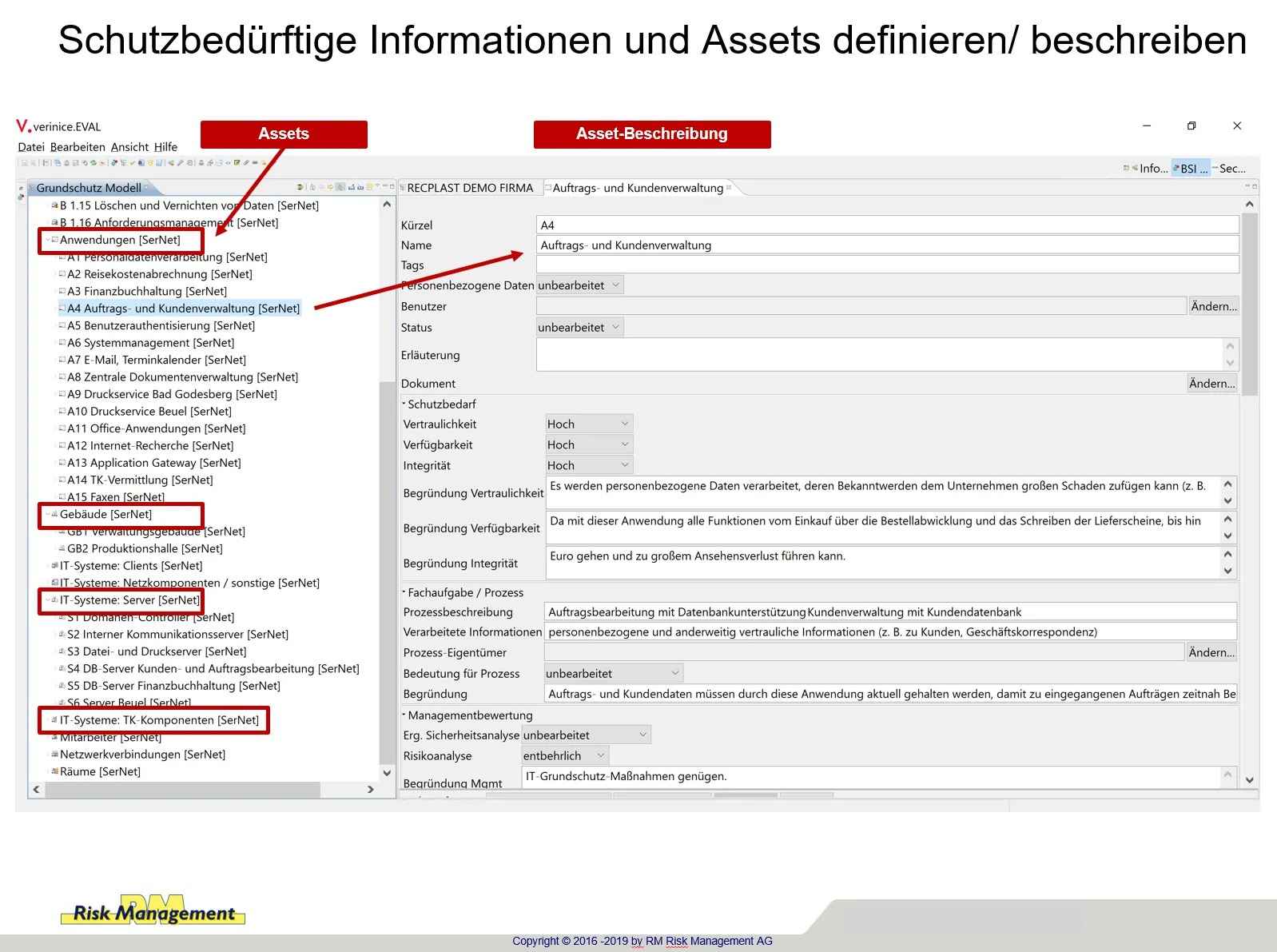1277x952 pixels.
Task: Click the tree panel horizontal scrollbar
Action: [182, 790]
